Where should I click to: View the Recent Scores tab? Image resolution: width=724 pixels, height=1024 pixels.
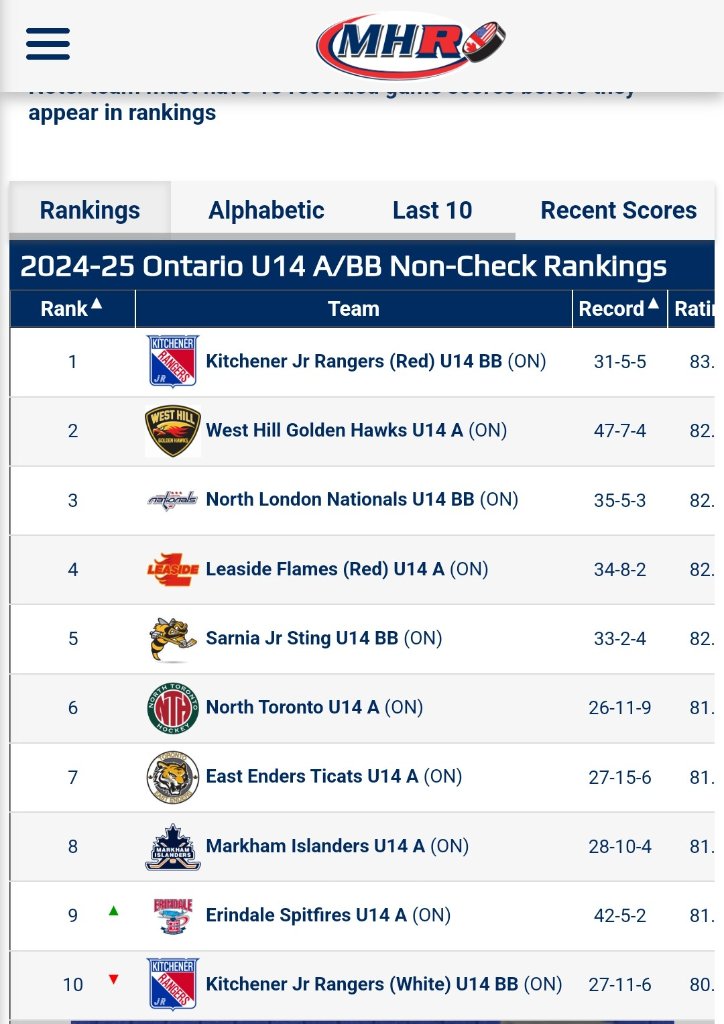[x=618, y=210]
